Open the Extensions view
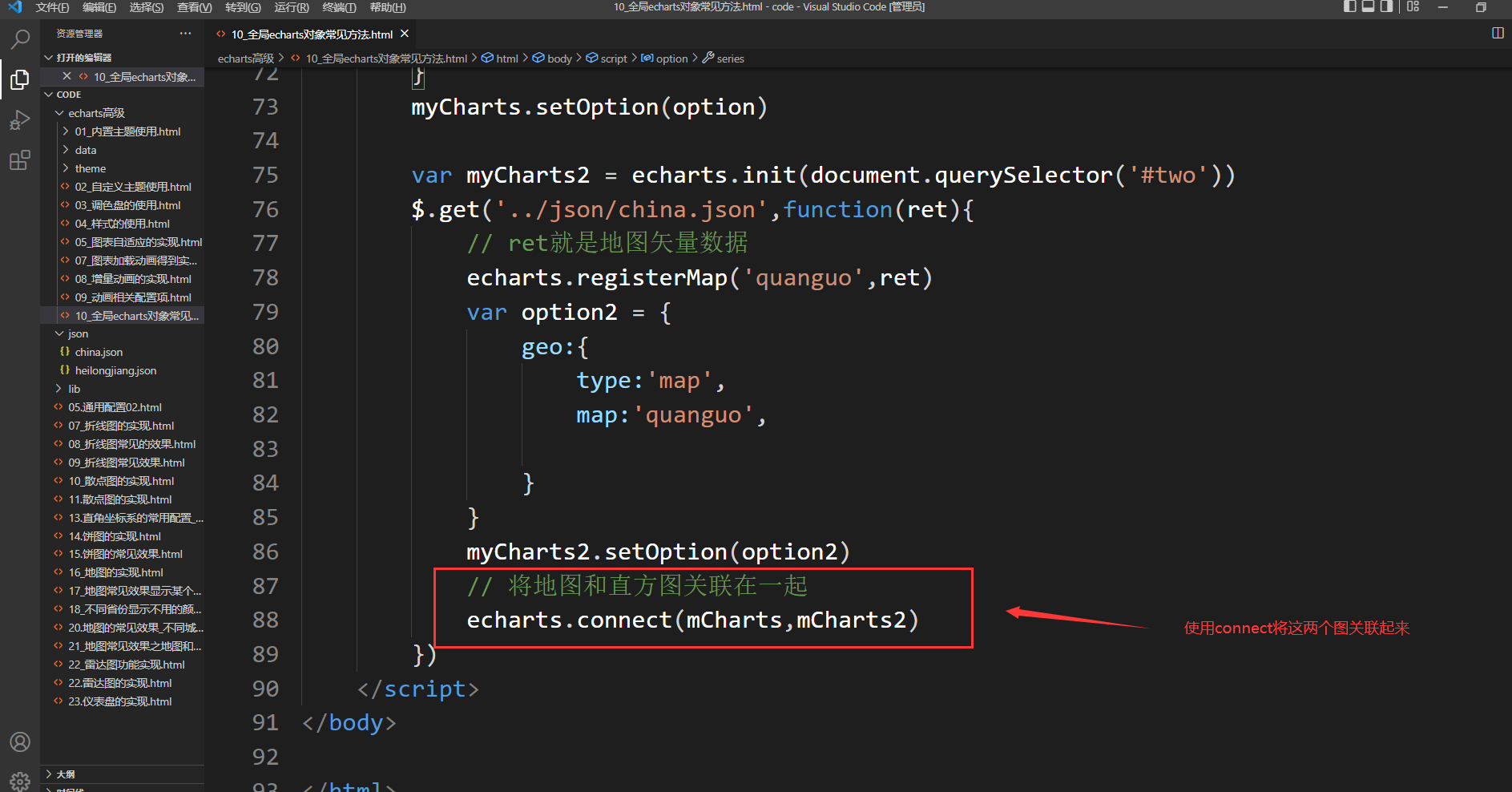1512x792 pixels. click(x=20, y=160)
